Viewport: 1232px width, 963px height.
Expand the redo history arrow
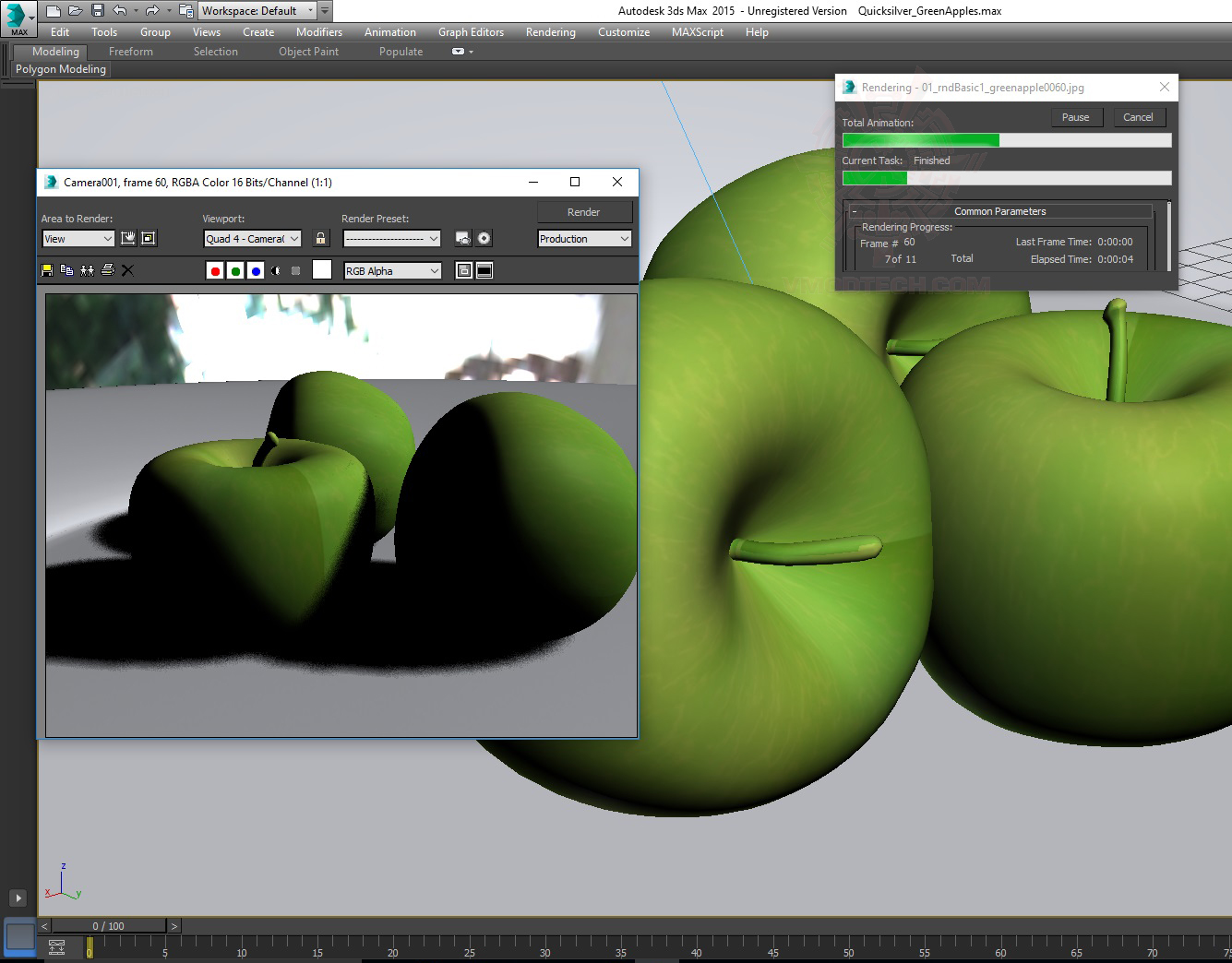pos(168,11)
